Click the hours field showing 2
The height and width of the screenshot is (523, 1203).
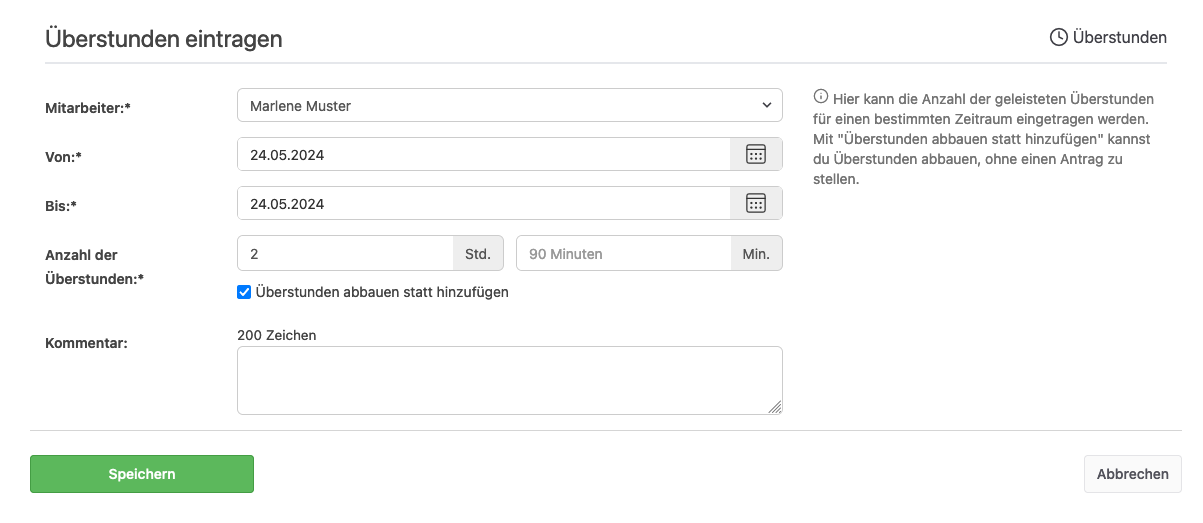pyautogui.click(x=345, y=254)
